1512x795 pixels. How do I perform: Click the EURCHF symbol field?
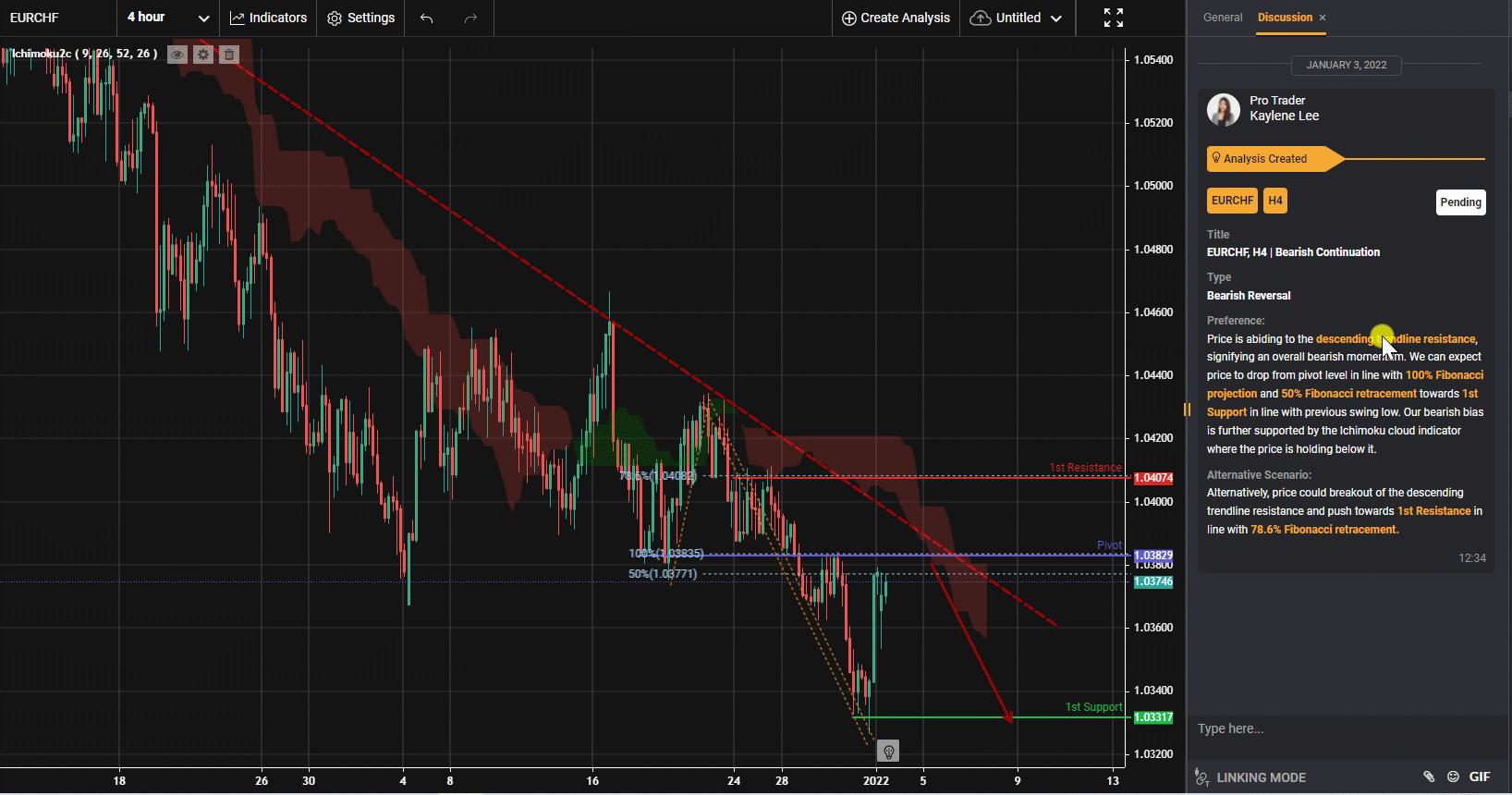(x=58, y=18)
